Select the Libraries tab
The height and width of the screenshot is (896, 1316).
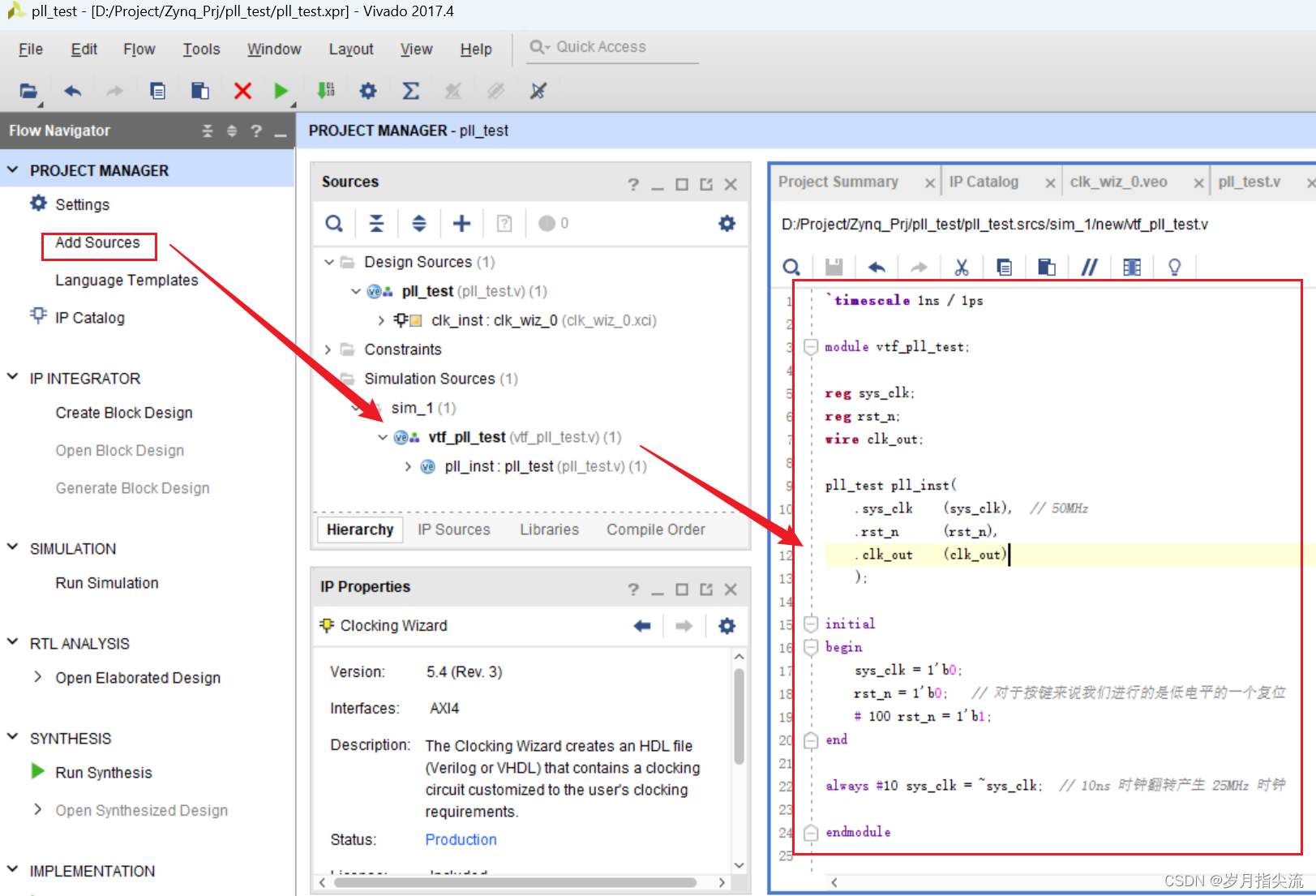(x=550, y=529)
